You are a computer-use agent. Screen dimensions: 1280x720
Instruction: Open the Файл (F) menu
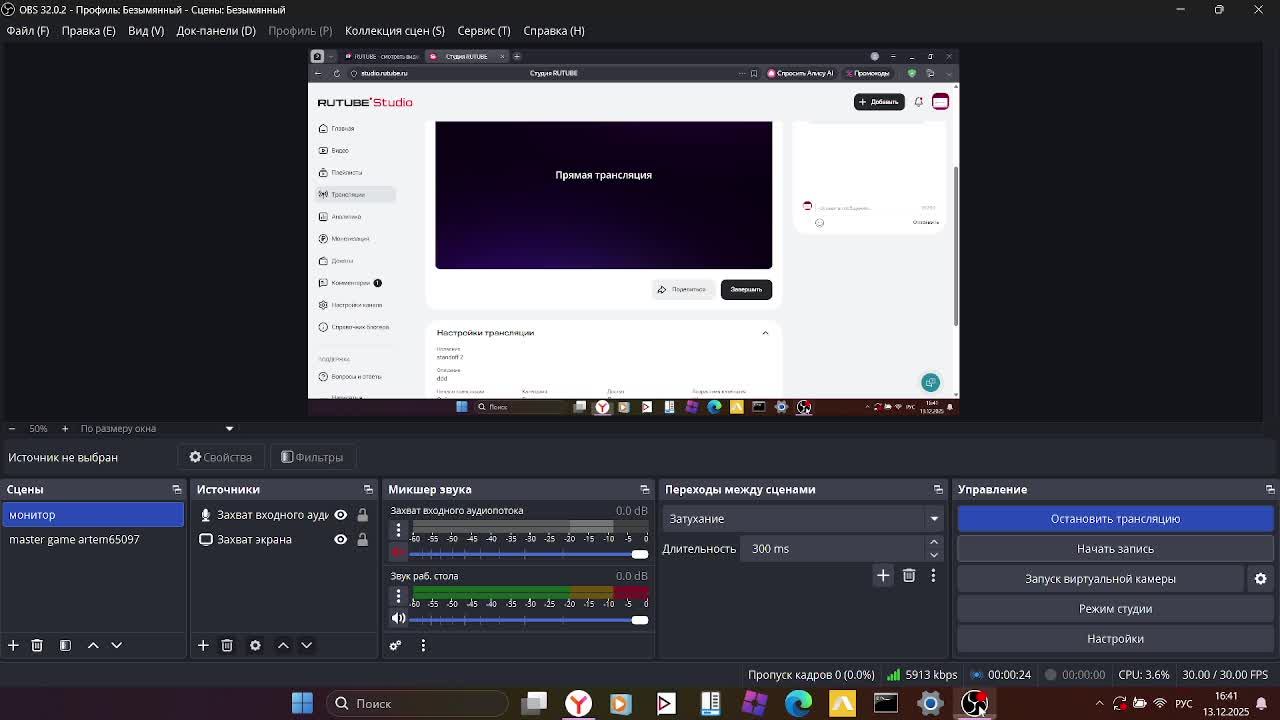pyautogui.click(x=28, y=30)
